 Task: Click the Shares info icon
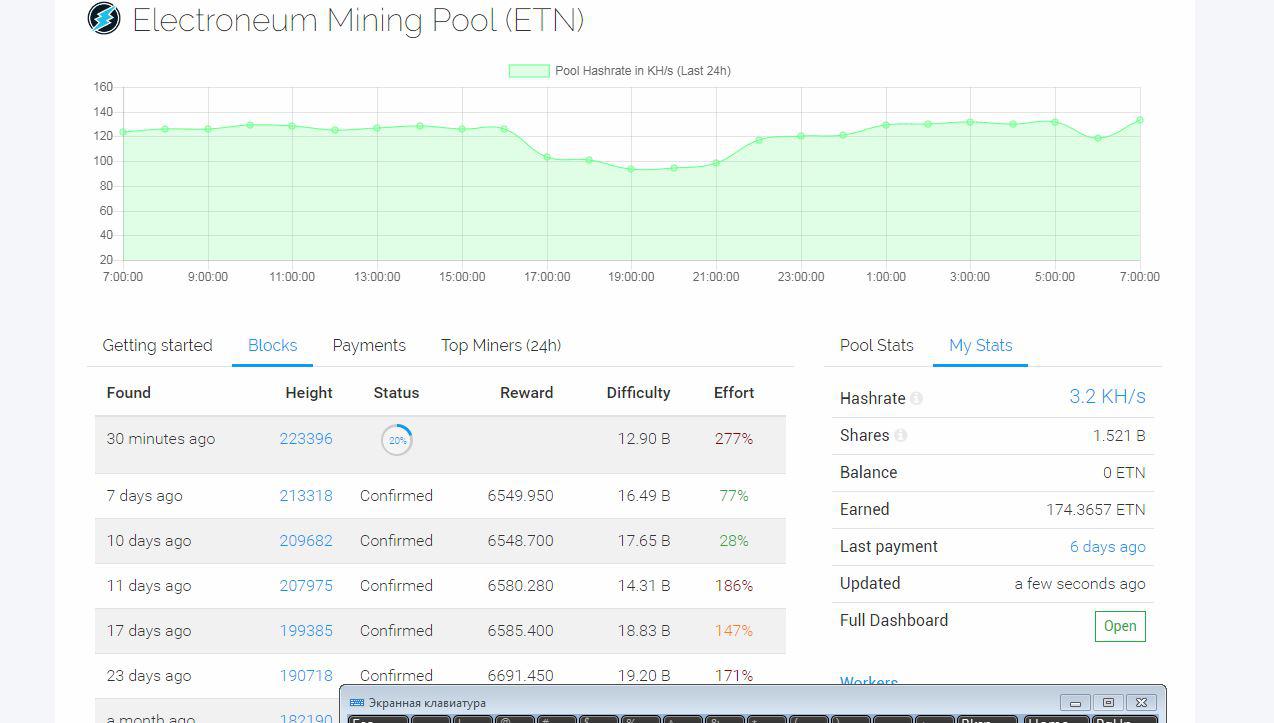point(901,435)
